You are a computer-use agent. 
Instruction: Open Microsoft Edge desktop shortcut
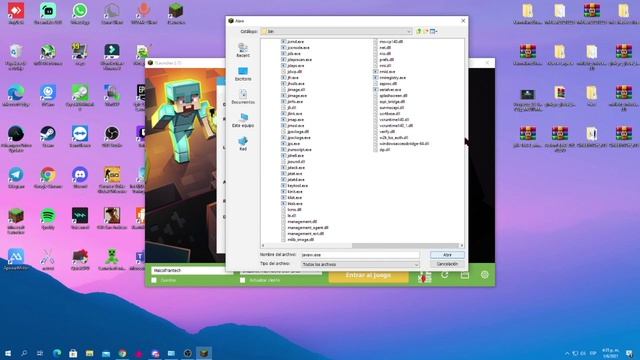pos(16,96)
